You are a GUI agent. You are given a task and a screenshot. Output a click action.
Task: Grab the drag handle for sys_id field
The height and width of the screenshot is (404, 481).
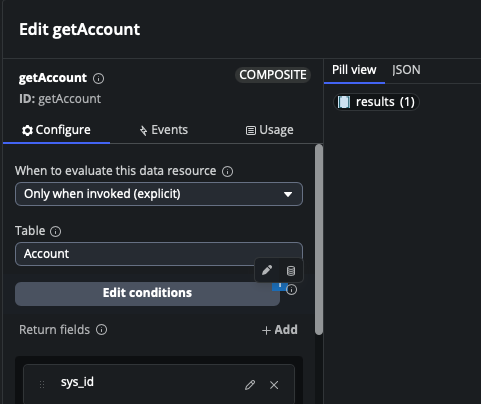click(42, 385)
